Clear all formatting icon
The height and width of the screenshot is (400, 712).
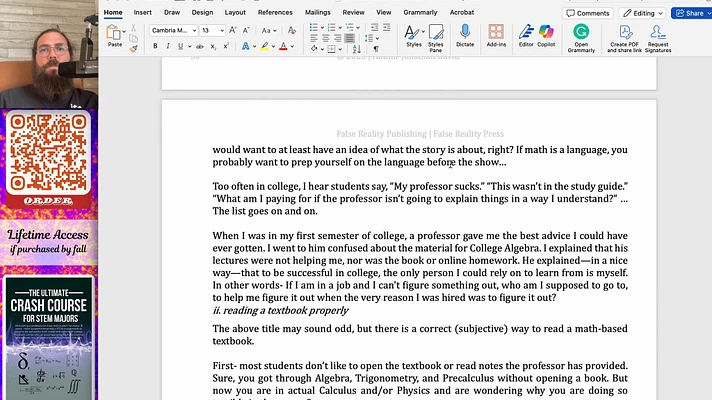click(x=292, y=30)
